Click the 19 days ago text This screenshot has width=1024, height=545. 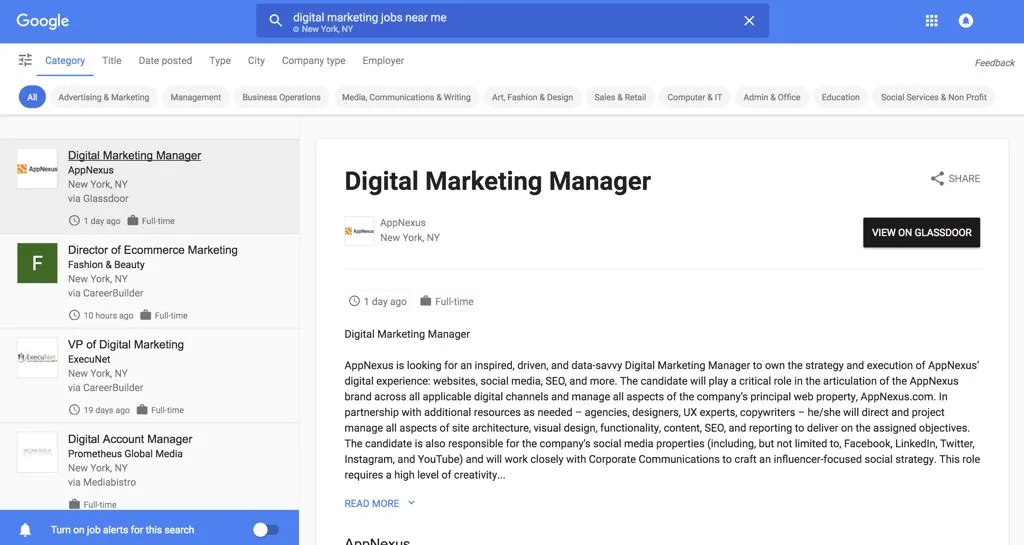[x=106, y=410]
